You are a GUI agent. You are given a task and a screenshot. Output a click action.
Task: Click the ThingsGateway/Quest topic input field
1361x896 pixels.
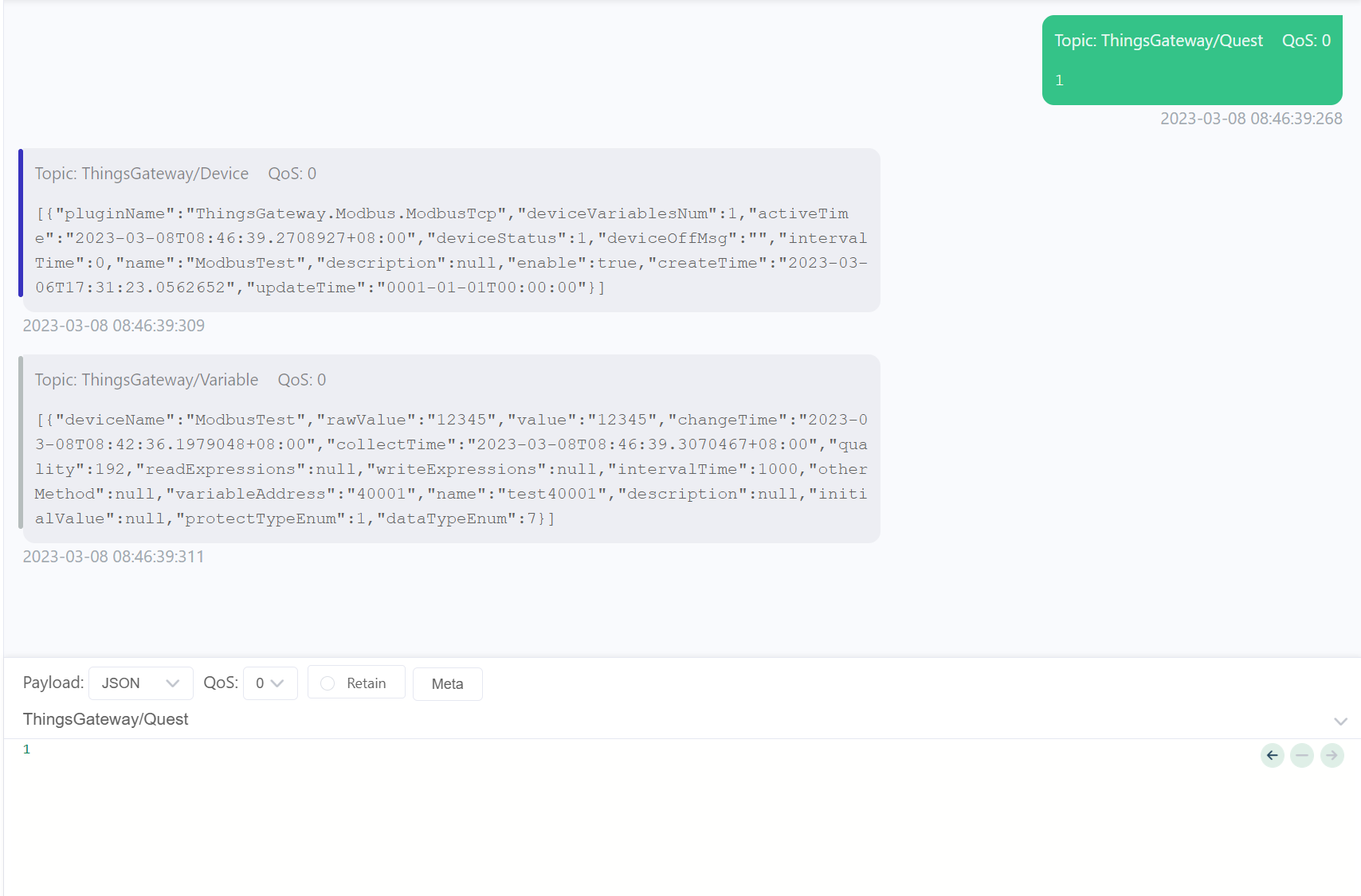pos(637,719)
